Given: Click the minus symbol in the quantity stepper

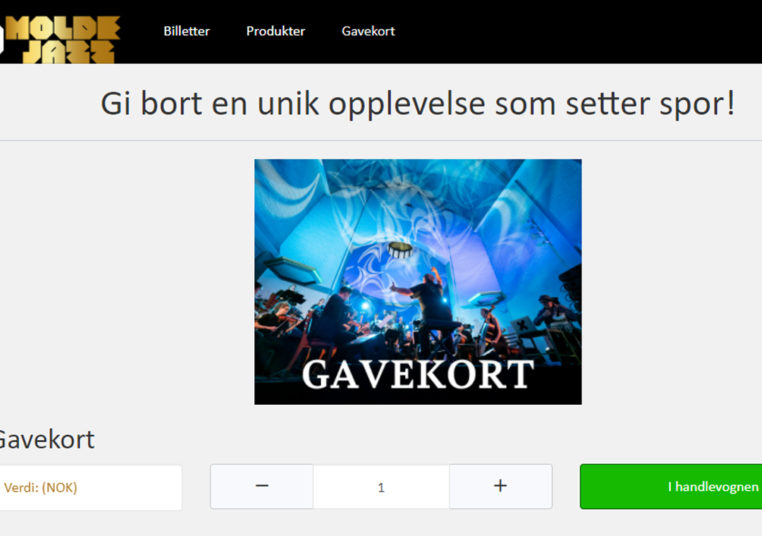Looking at the screenshot, I should tap(262, 485).
